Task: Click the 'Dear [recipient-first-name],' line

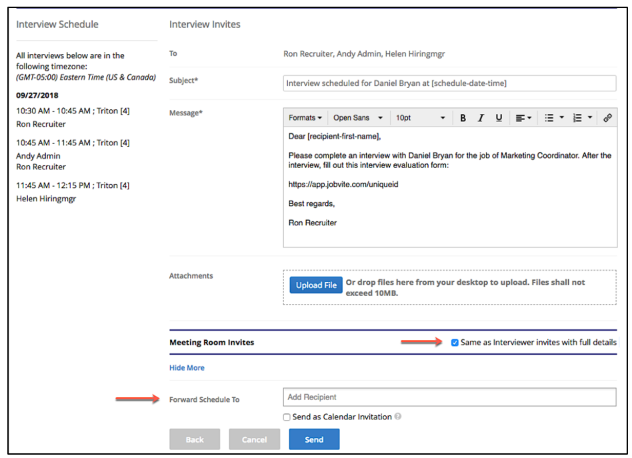Action: tap(335, 136)
